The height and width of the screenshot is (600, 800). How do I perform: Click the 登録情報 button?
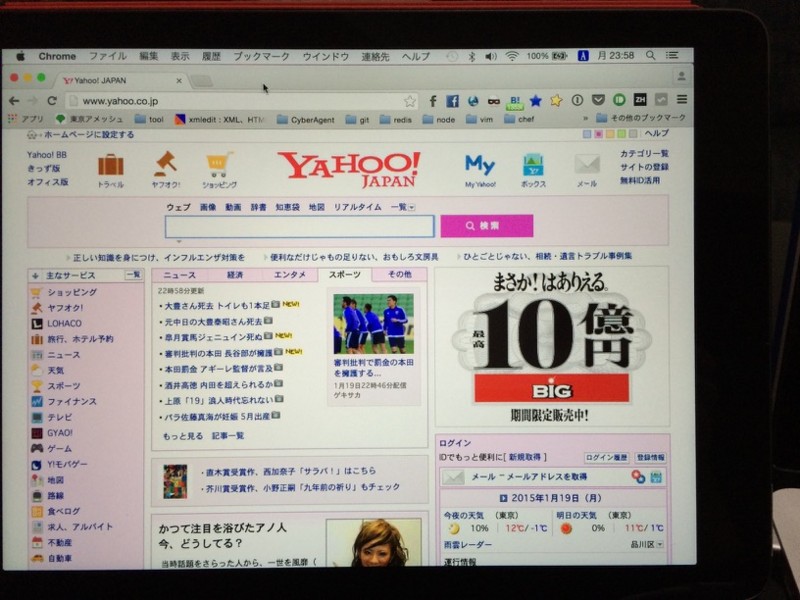[651, 457]
